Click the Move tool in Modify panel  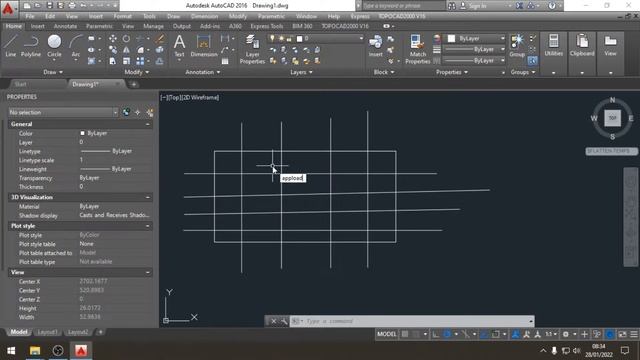(113, 38)
